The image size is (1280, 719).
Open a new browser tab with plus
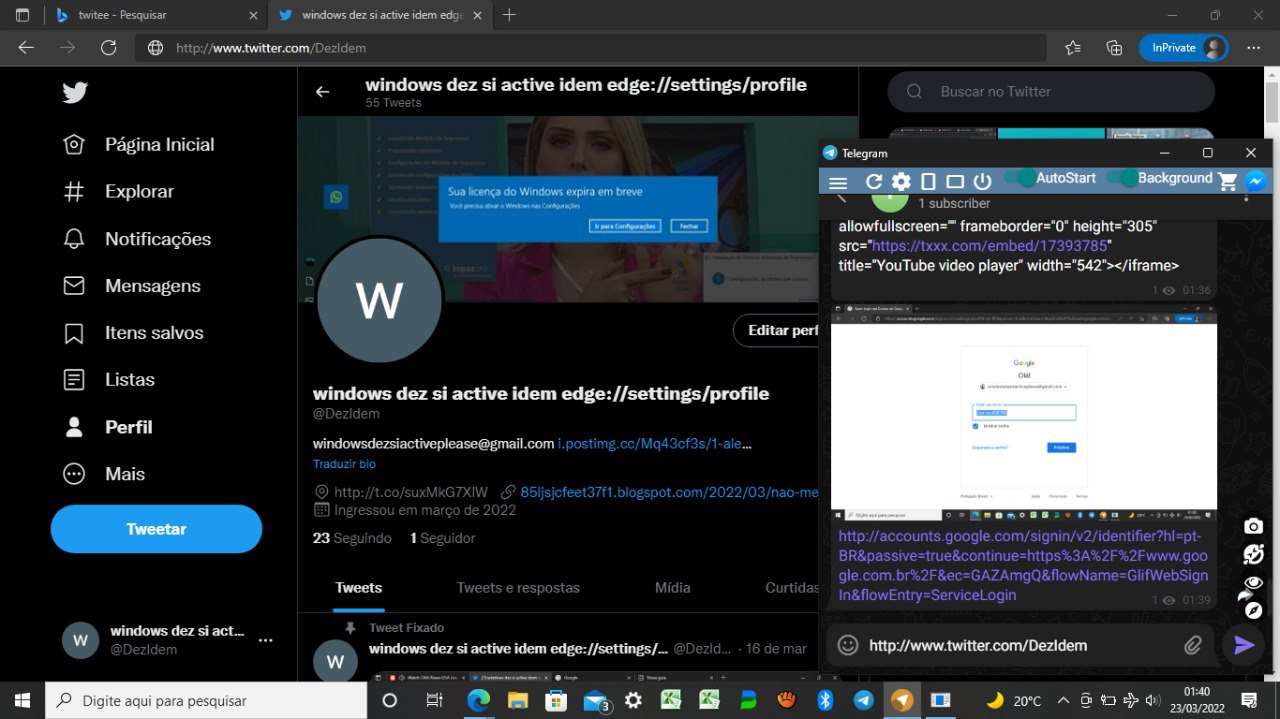pos(509,15)
